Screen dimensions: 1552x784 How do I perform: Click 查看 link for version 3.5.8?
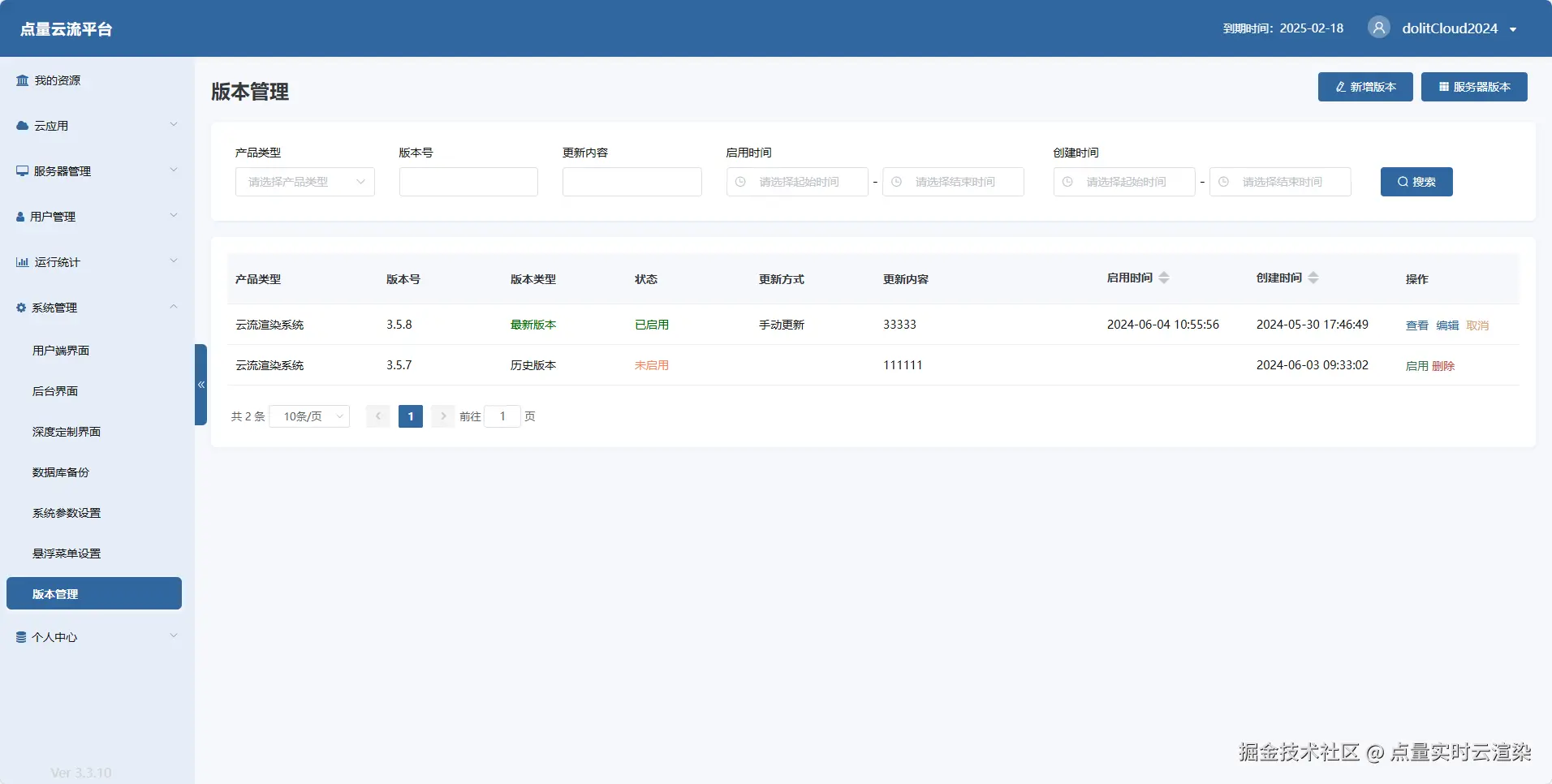[x=1417, y=325]
